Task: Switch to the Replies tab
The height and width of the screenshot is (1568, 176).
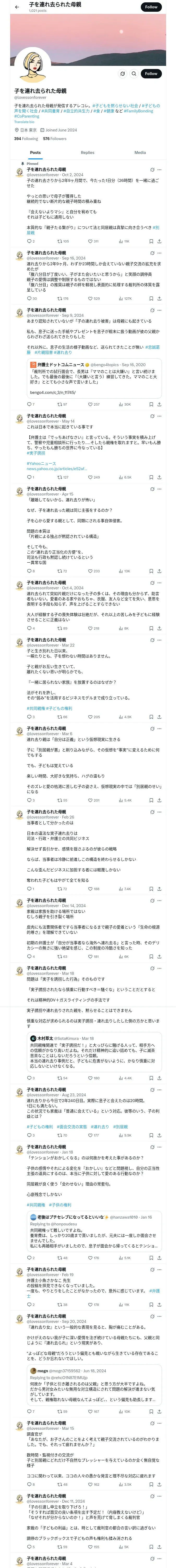Action: click(87, 153)
